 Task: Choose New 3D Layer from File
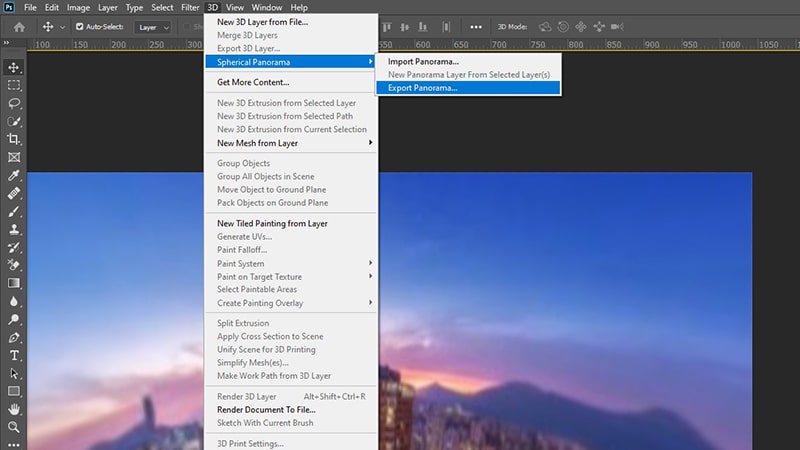click(x=291, y=22)
